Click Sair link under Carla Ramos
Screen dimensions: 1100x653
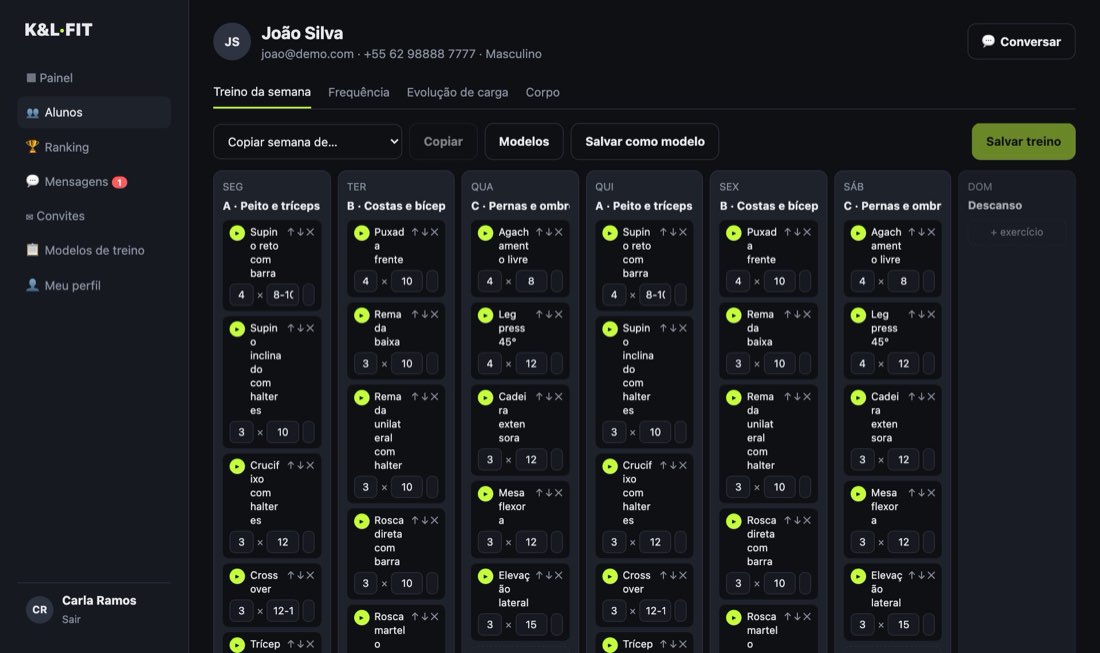71,619
